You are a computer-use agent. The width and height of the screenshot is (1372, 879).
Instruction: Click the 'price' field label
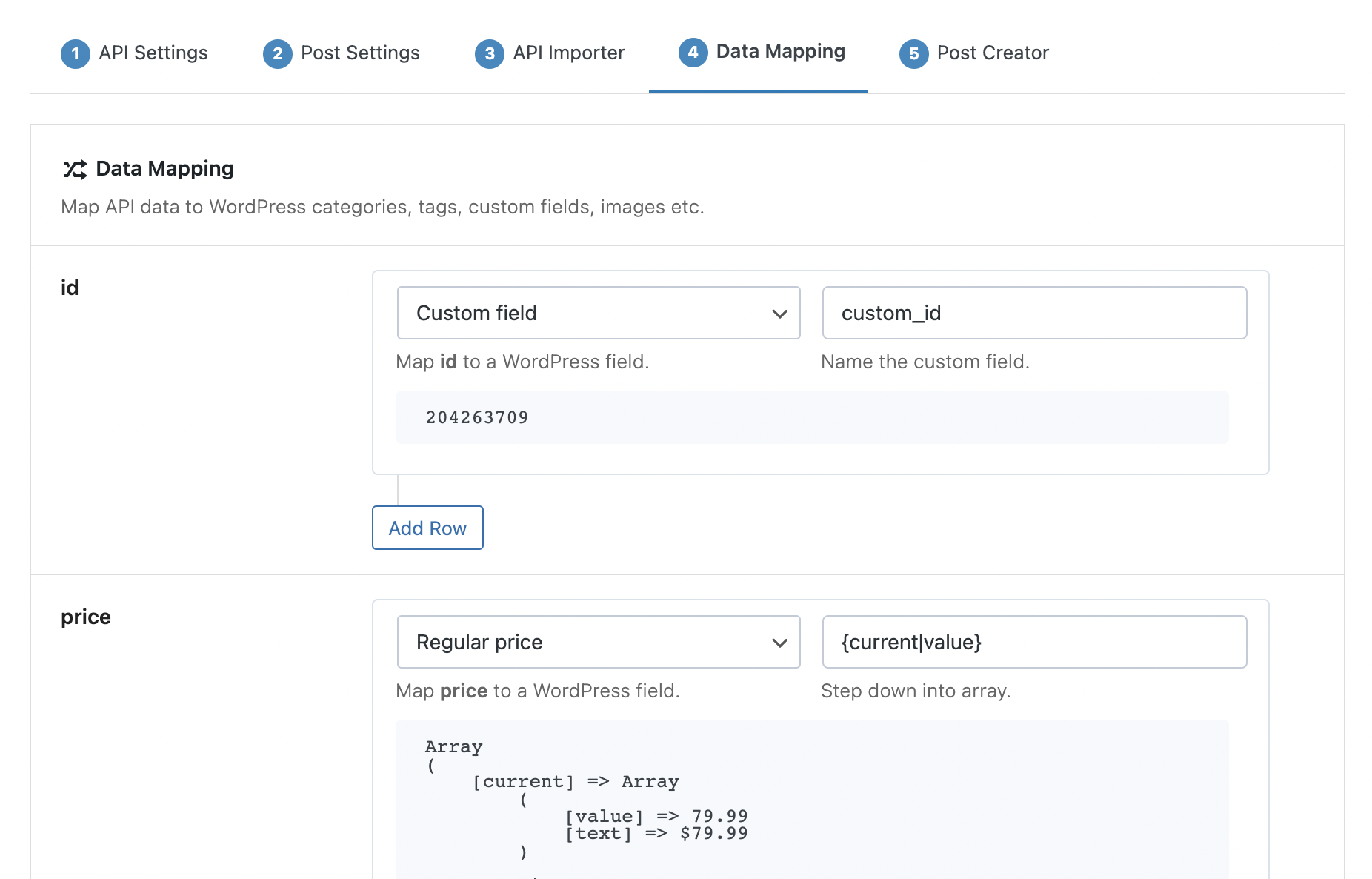(x=86, y=617)
